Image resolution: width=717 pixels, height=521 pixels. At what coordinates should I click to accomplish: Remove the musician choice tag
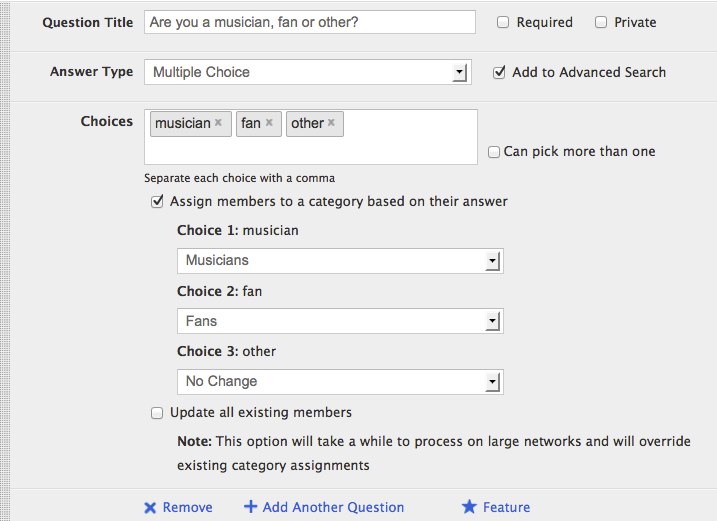pyautogui.click(x=218, y=122)
